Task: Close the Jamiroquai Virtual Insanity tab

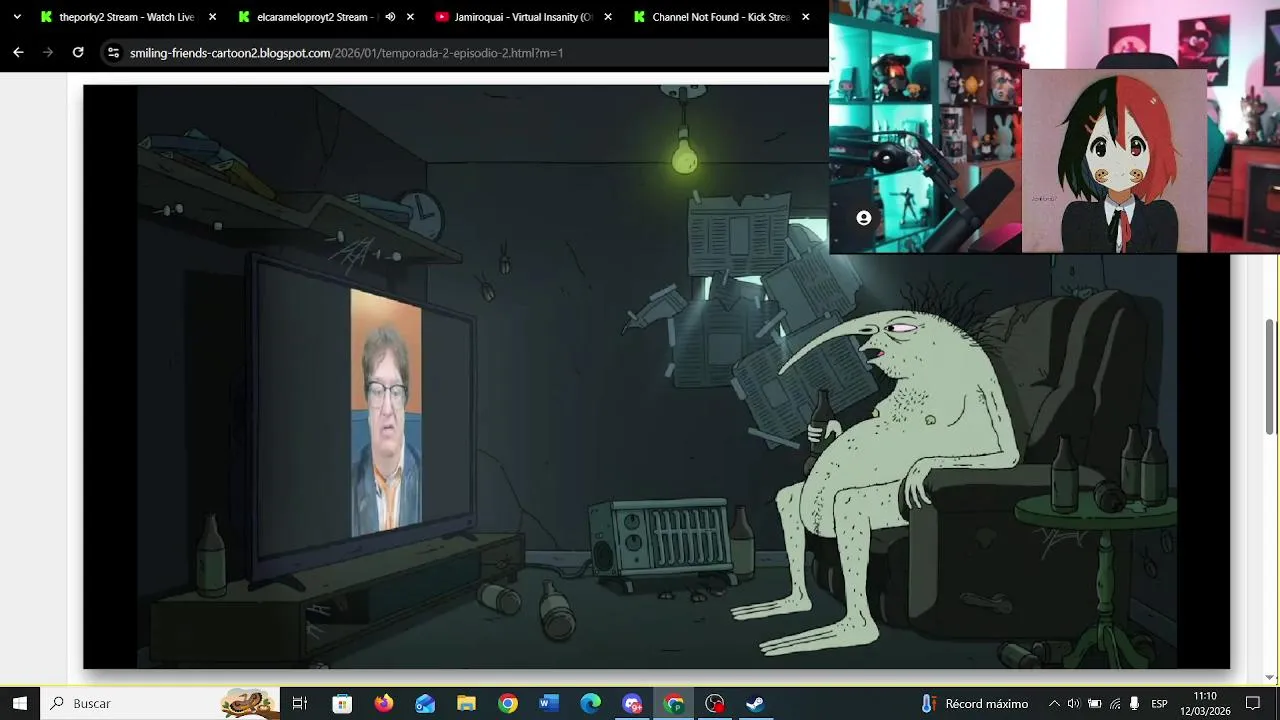Action: pyautogui.click(x=609, y=17)
